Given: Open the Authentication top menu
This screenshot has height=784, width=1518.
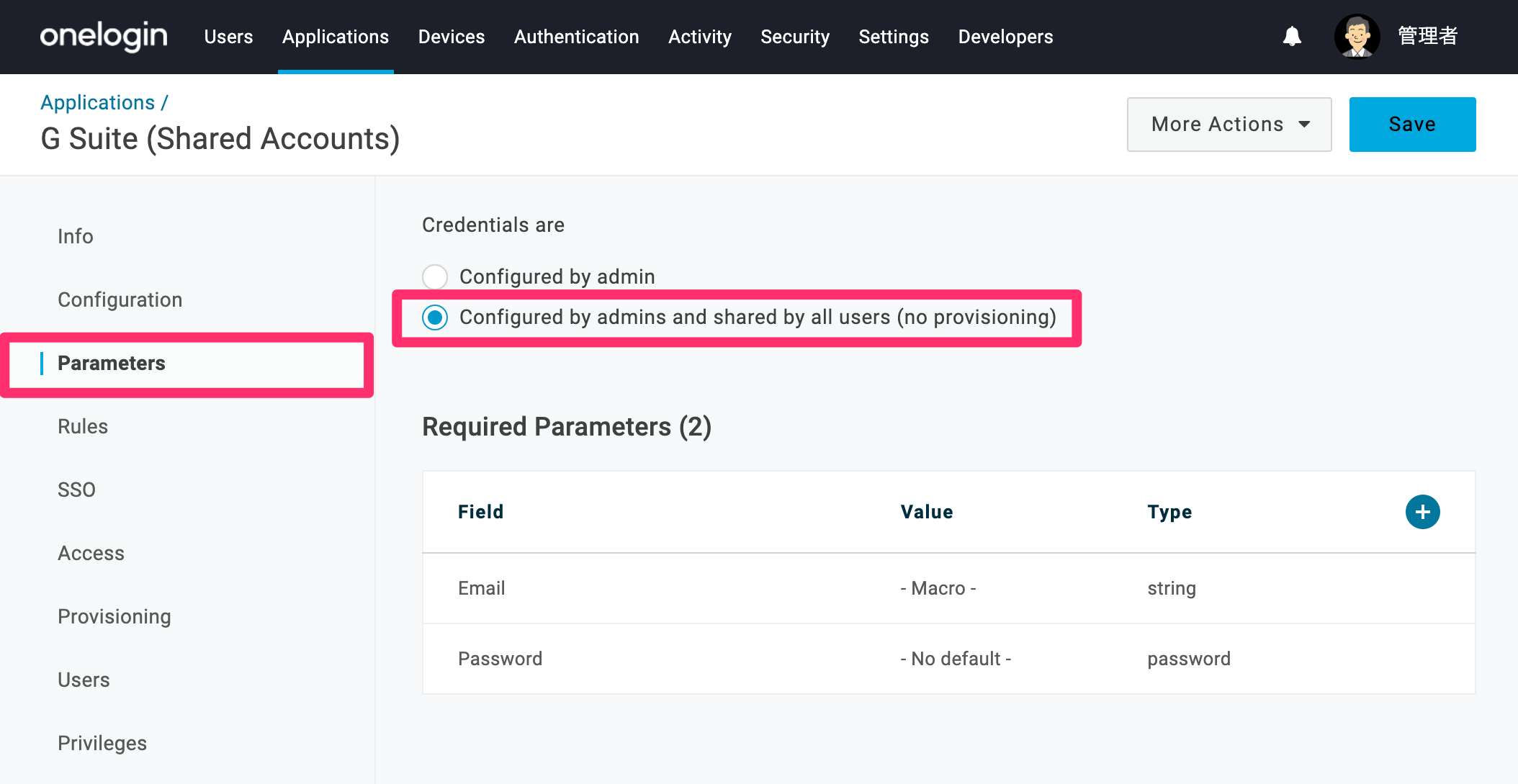Looking at the screenshot, I should pyautogui.click(x=577, y=37).
